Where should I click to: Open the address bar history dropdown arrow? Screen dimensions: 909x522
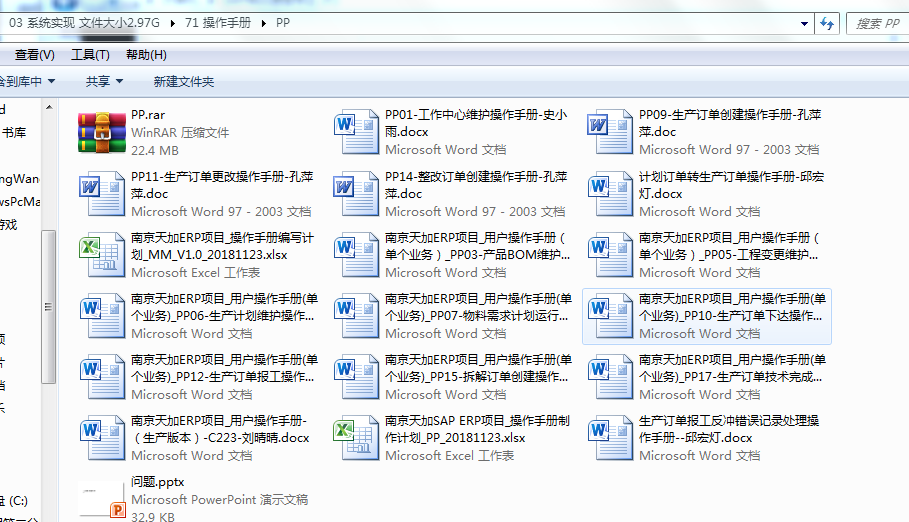pos(805,22)
